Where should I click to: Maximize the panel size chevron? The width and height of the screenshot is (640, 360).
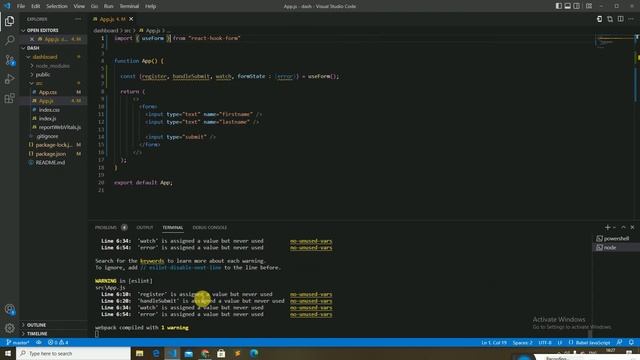(623, 227)
